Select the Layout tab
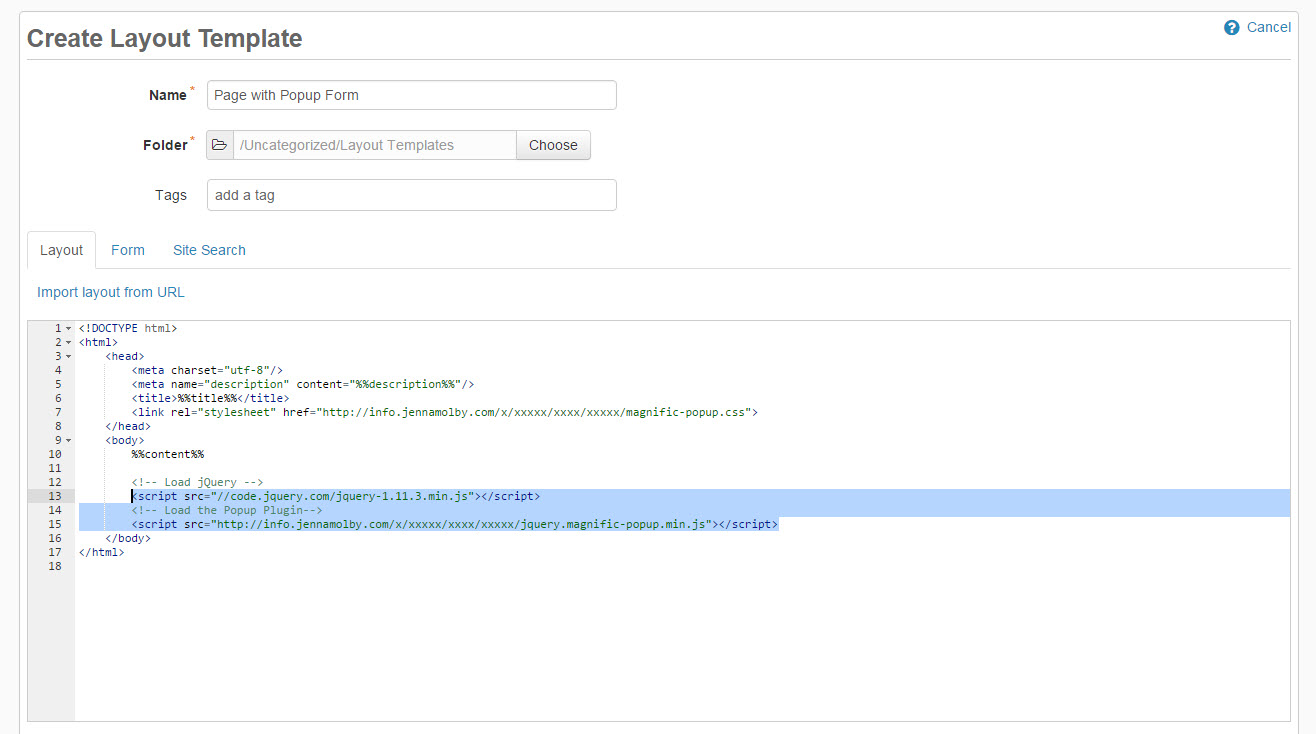This screenshot has width=1316, height=734. click(61, 250)
